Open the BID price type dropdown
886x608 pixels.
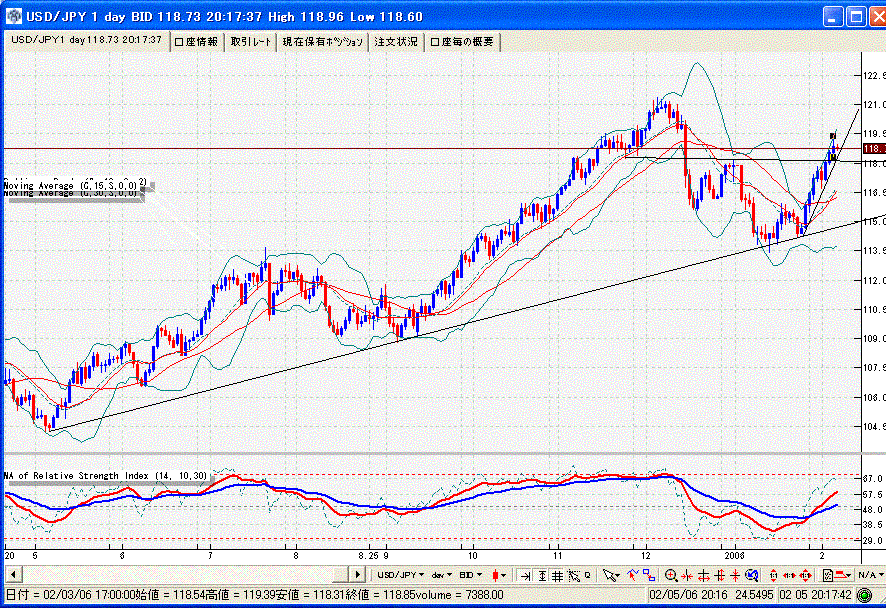471,575
